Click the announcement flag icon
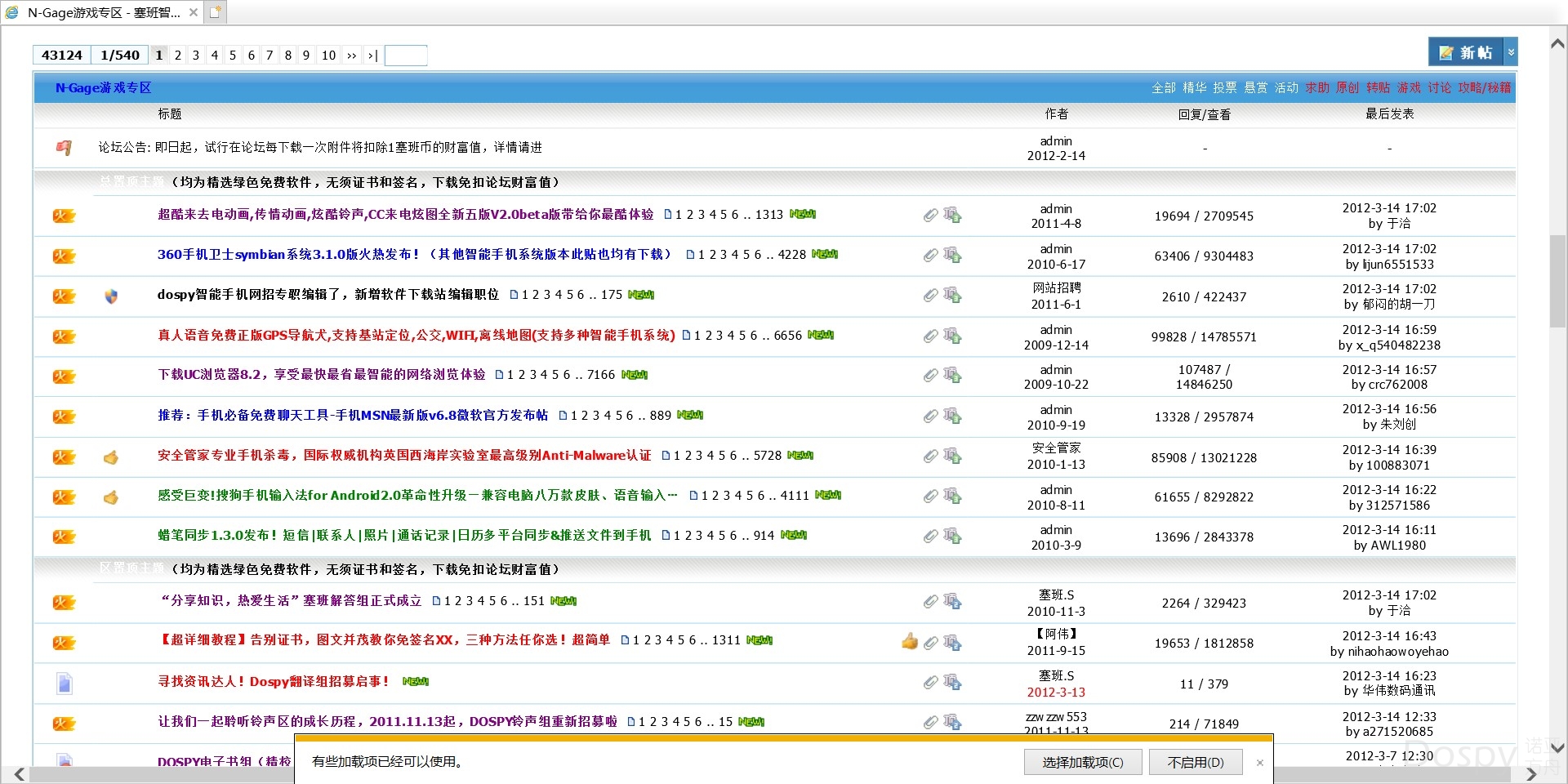This screenshot has height=784, width=1568. [x=64, y=147]
